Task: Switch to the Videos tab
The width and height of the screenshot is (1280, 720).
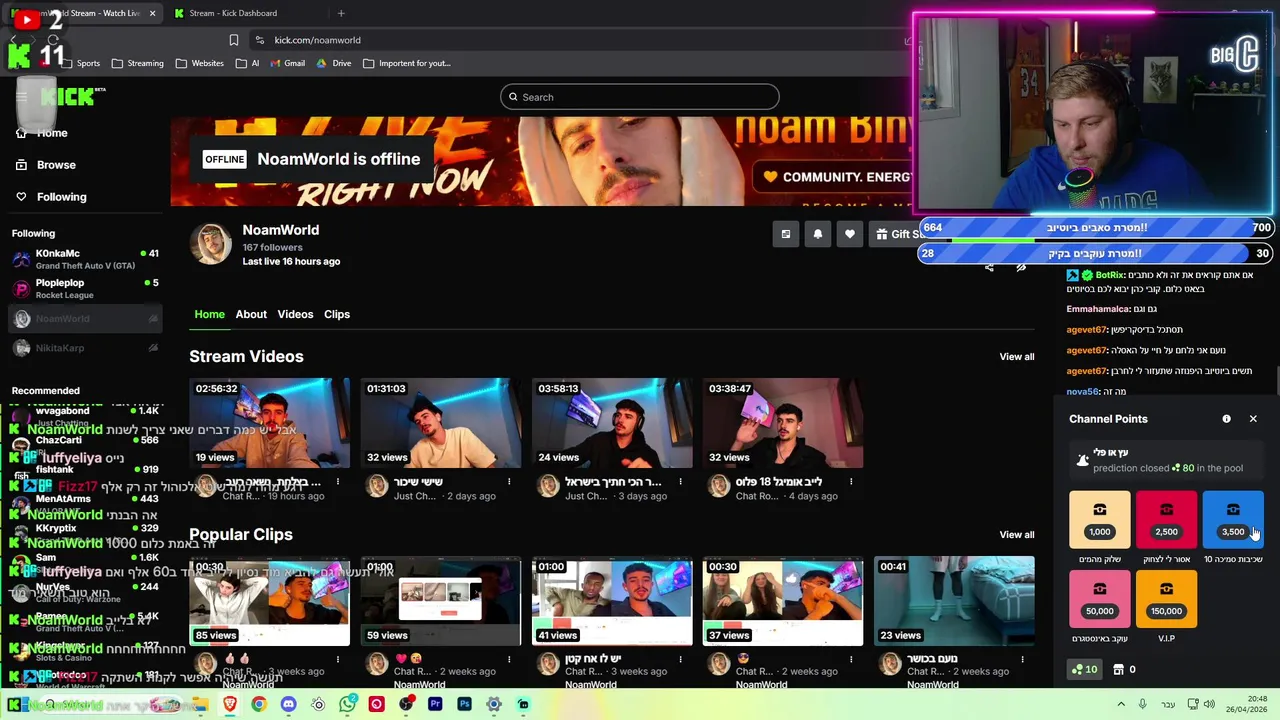Action: 295,314
